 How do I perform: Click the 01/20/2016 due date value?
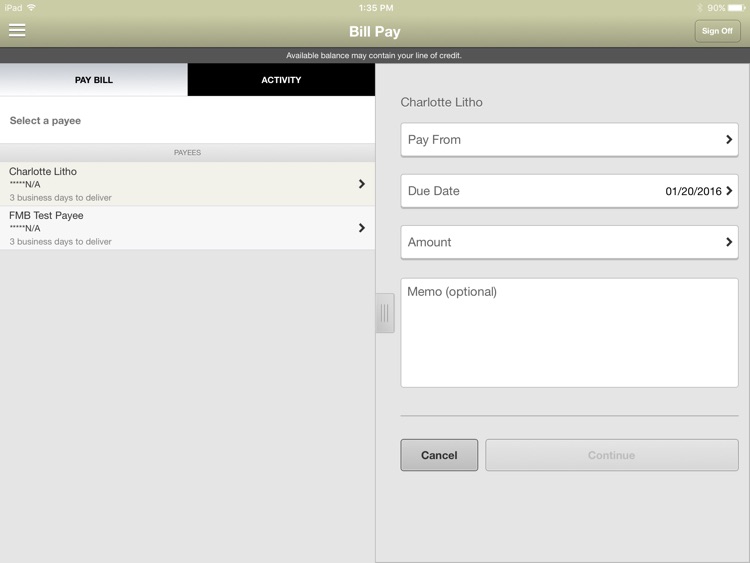[x=693, y=191]
